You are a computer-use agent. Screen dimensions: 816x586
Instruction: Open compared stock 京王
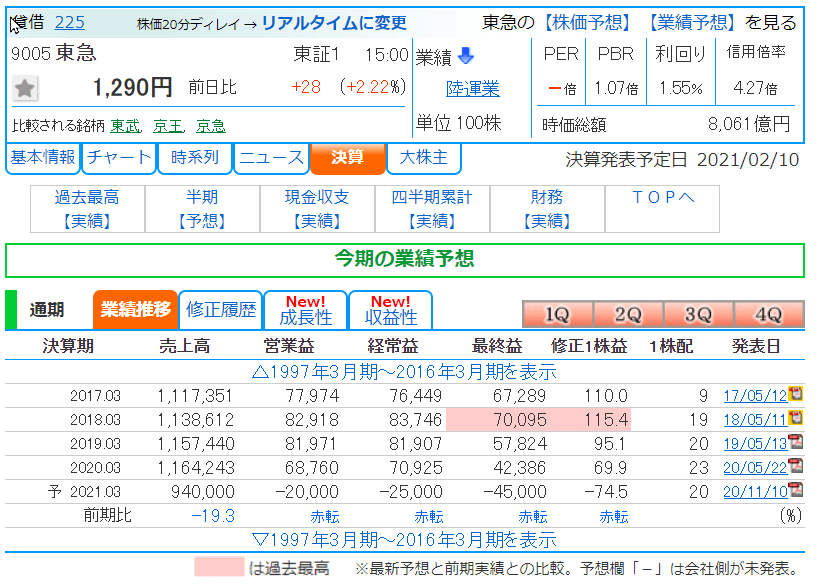coord(168,125)
